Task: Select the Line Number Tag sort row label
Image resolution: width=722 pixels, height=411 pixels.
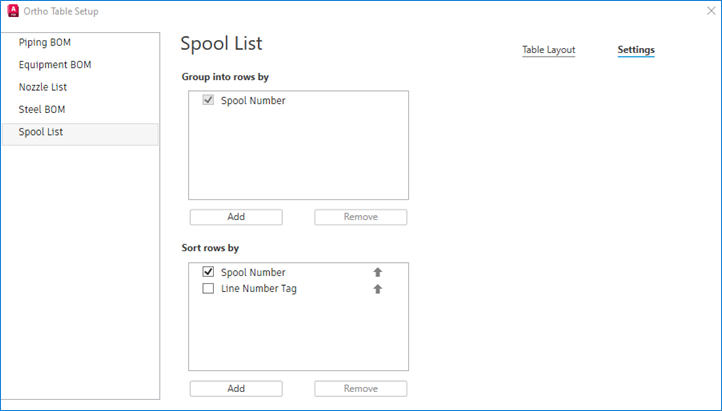Action: pyautogui.click(x=258, y=289)
